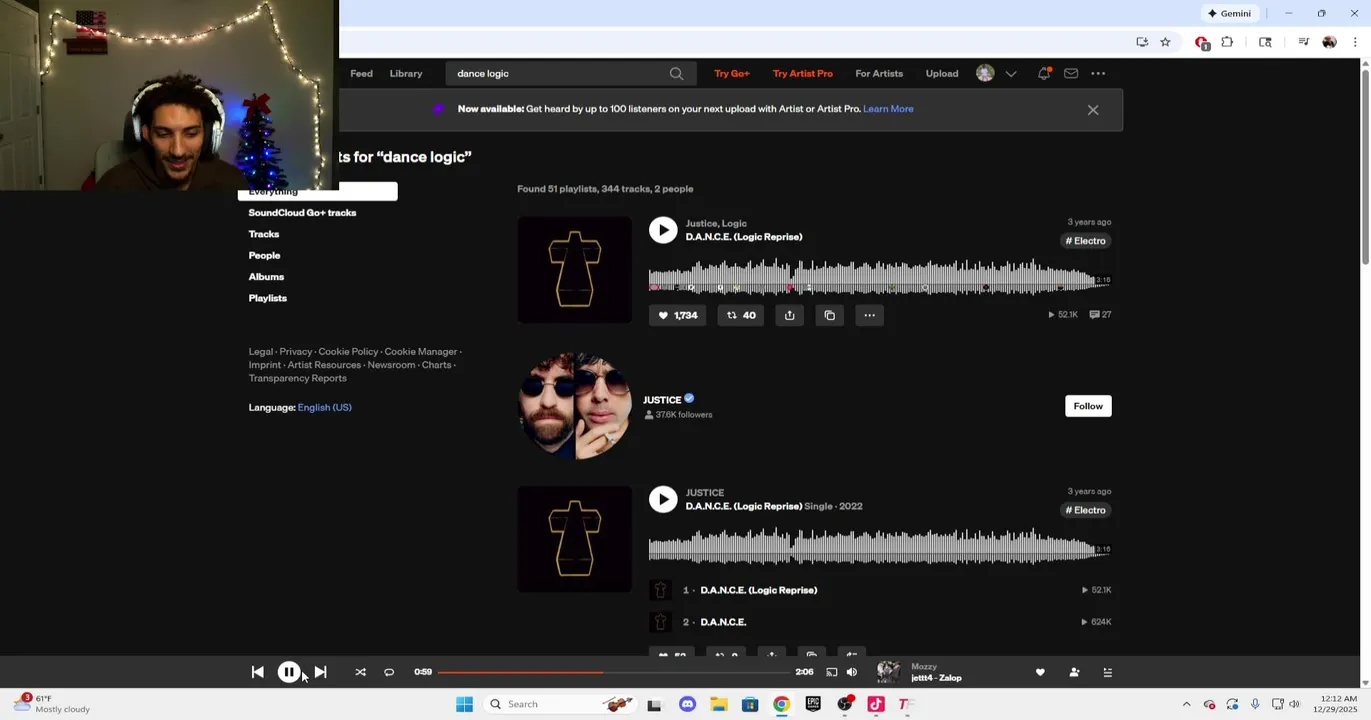
Task: Open the For Artists page
Action: click(x=879, y=74)
